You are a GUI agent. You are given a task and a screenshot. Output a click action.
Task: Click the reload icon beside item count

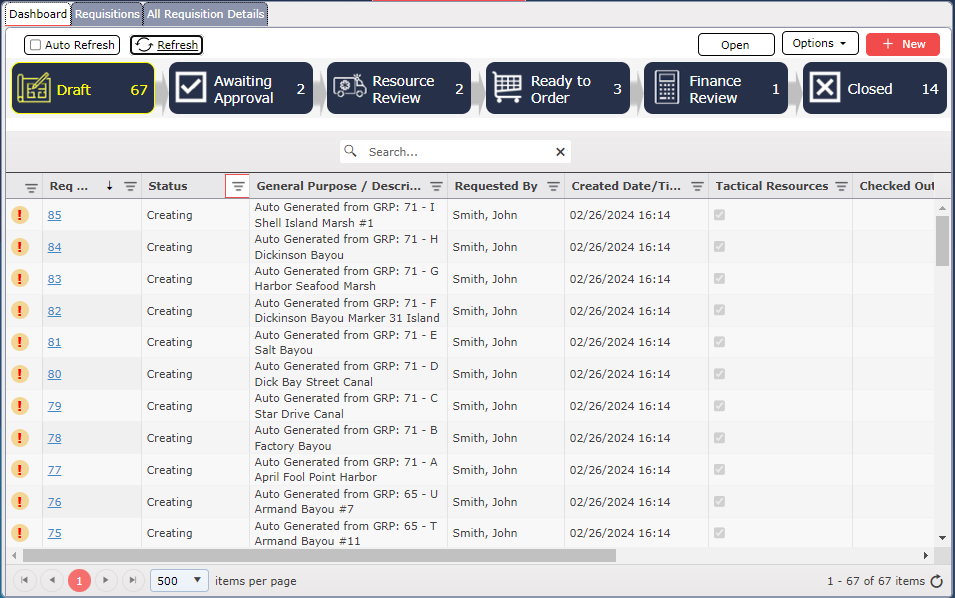[x=936, y=581]
